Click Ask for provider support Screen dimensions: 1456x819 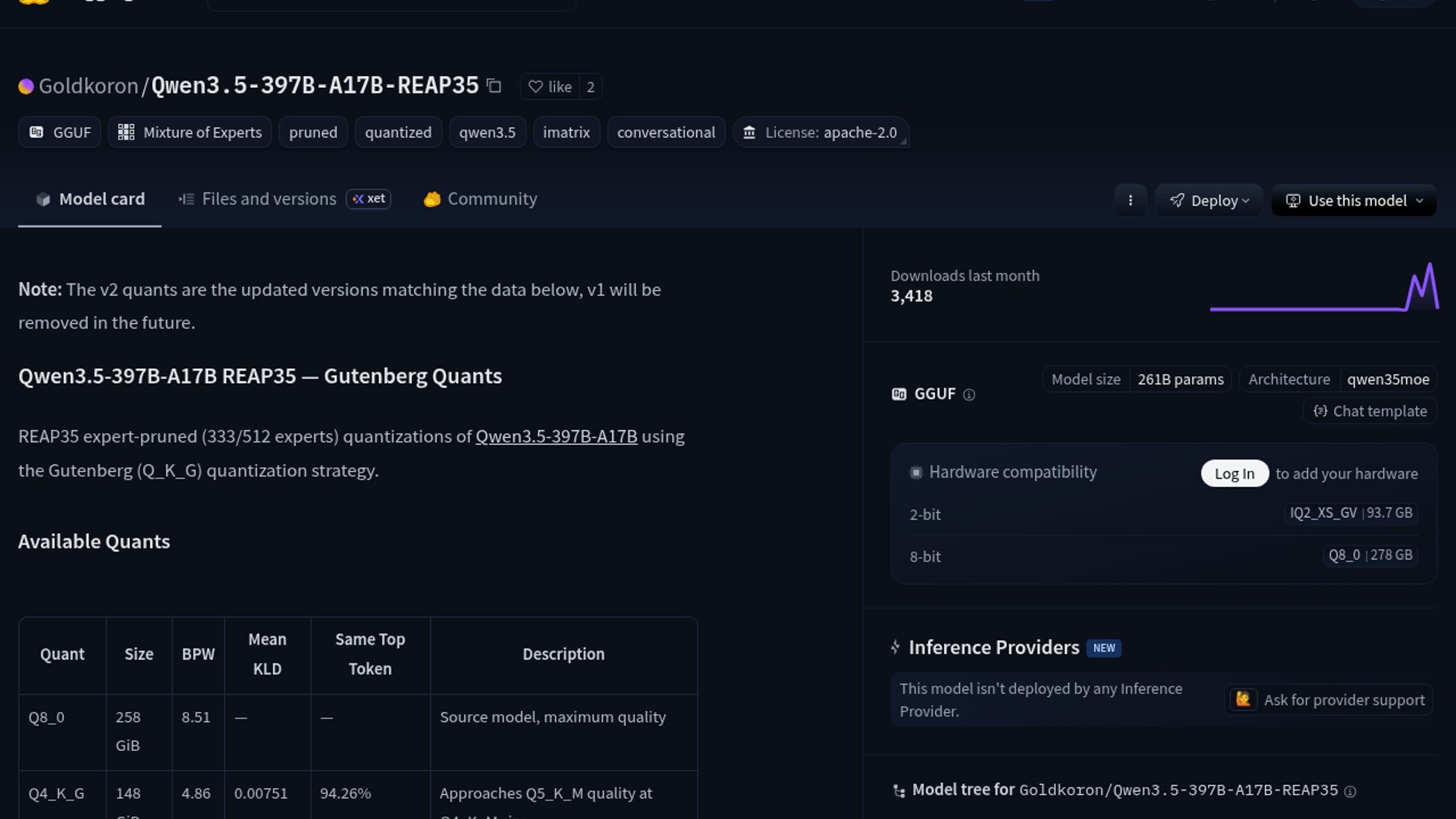[x=1329, y=700]
